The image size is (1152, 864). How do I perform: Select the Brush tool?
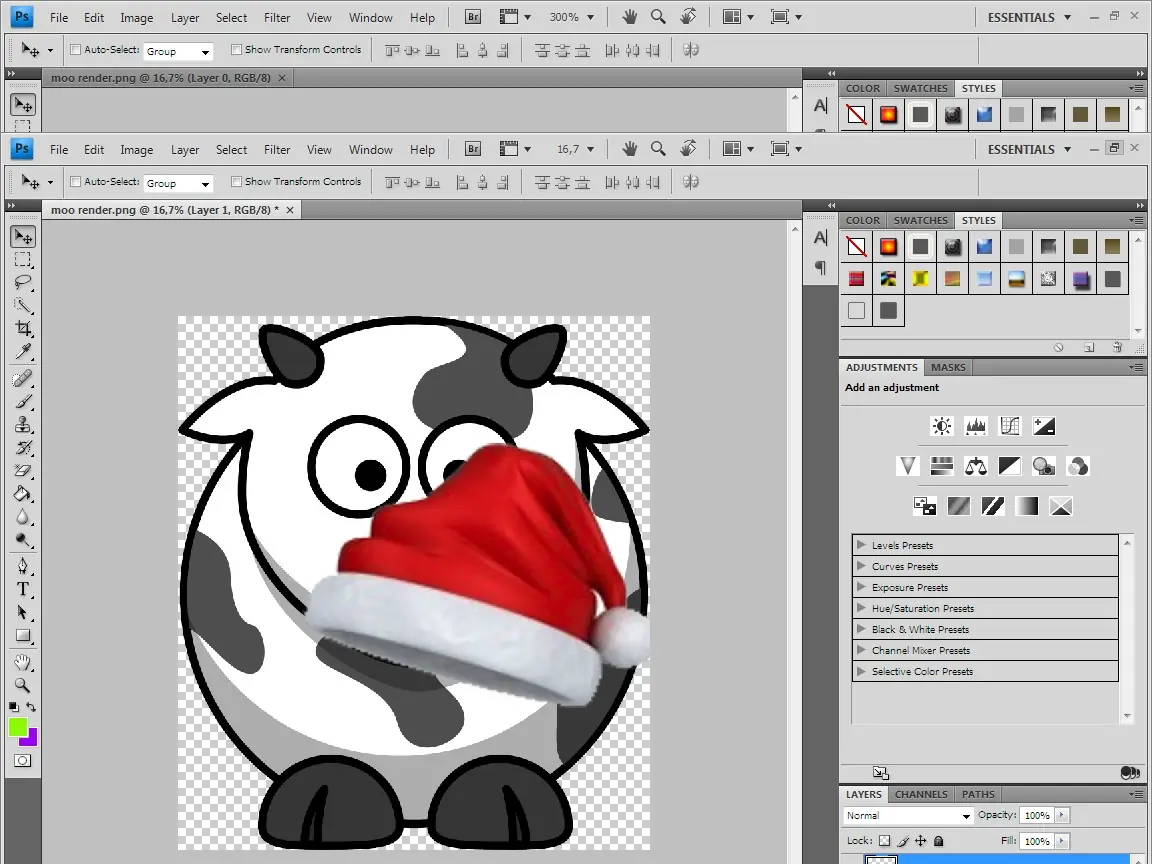click(23, 401)
